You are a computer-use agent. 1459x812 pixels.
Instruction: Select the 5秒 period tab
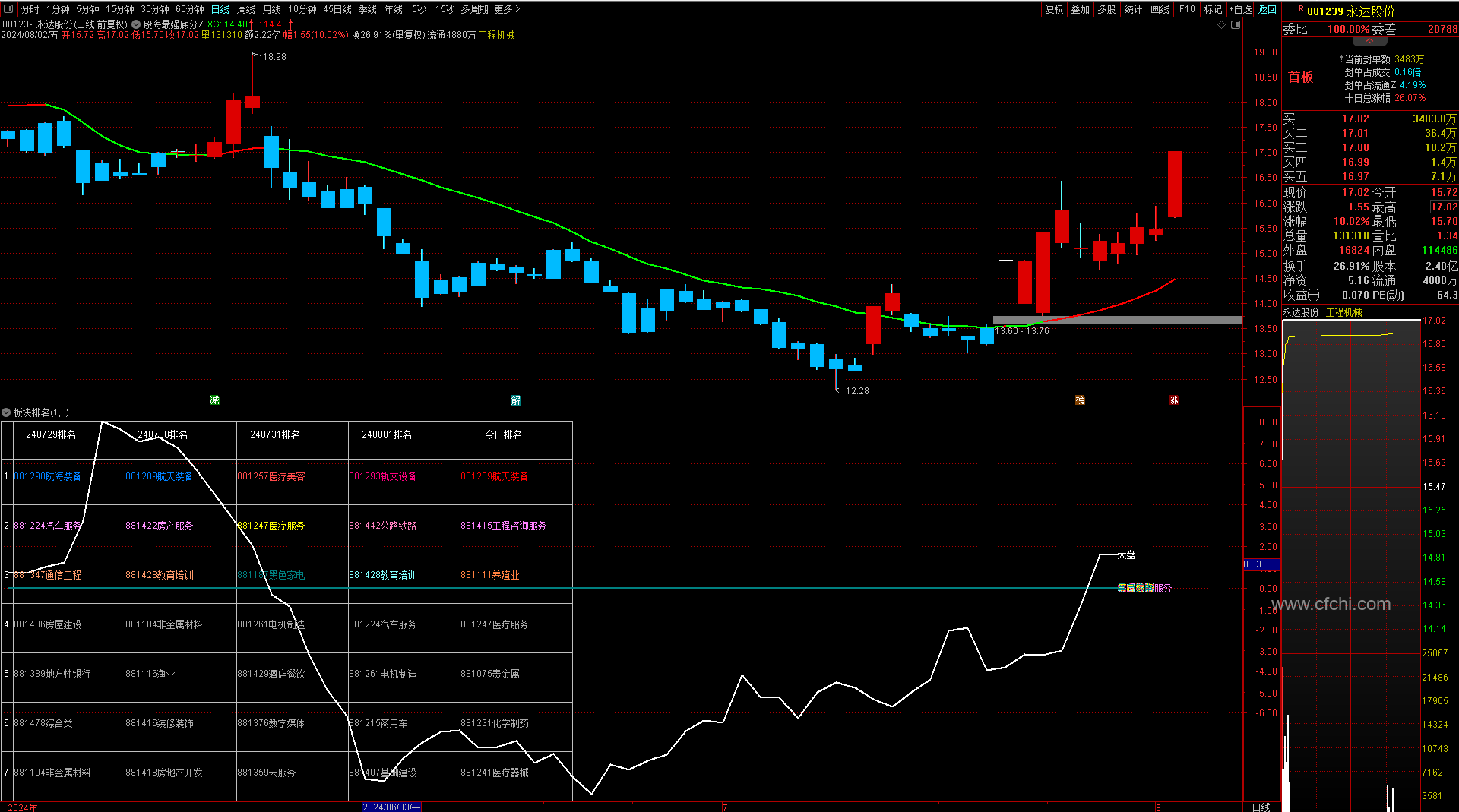pyautogui.click(x=419, y=9)
